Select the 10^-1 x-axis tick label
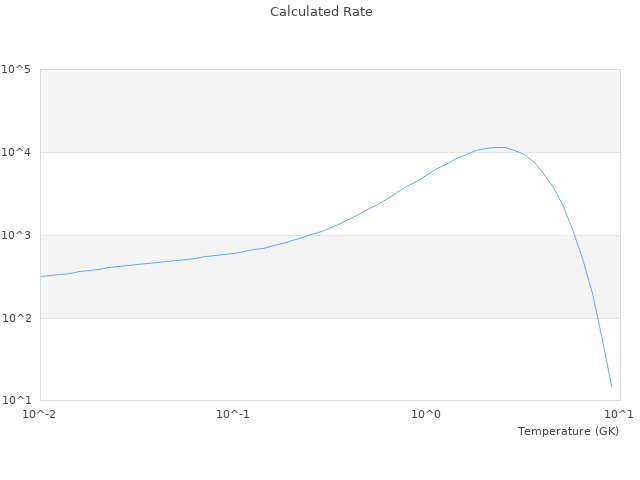Screen dimensions: 640x480 233,414
